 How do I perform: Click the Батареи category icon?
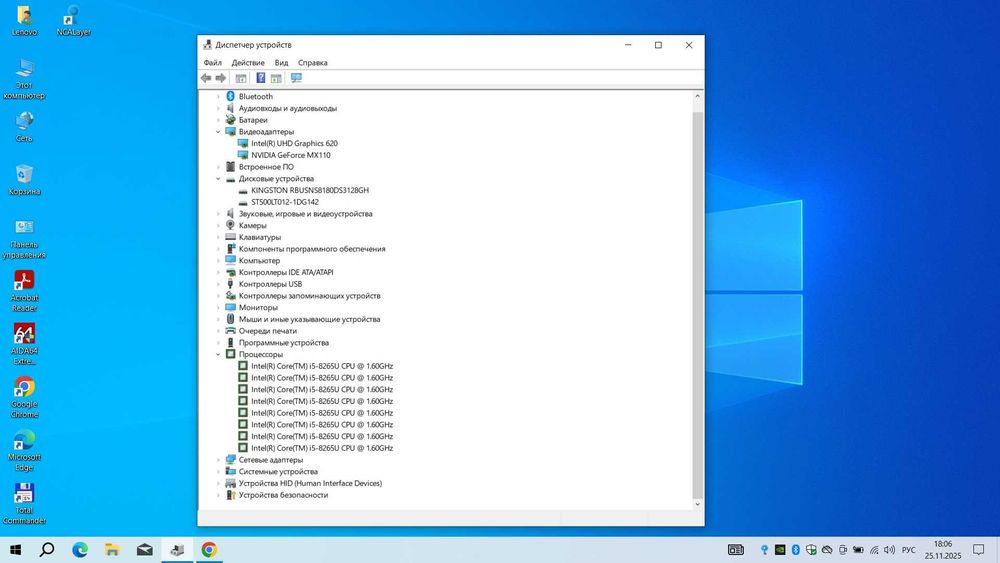230,120
